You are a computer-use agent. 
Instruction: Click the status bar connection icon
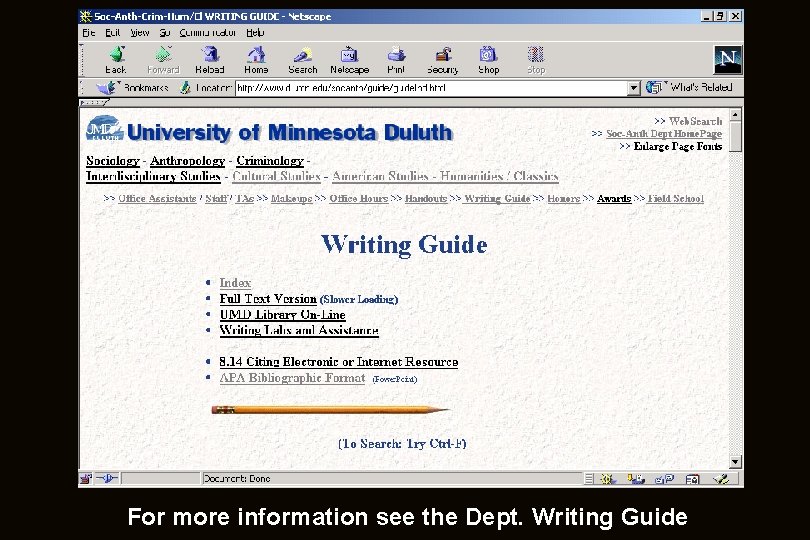click(x=107, y=479)
